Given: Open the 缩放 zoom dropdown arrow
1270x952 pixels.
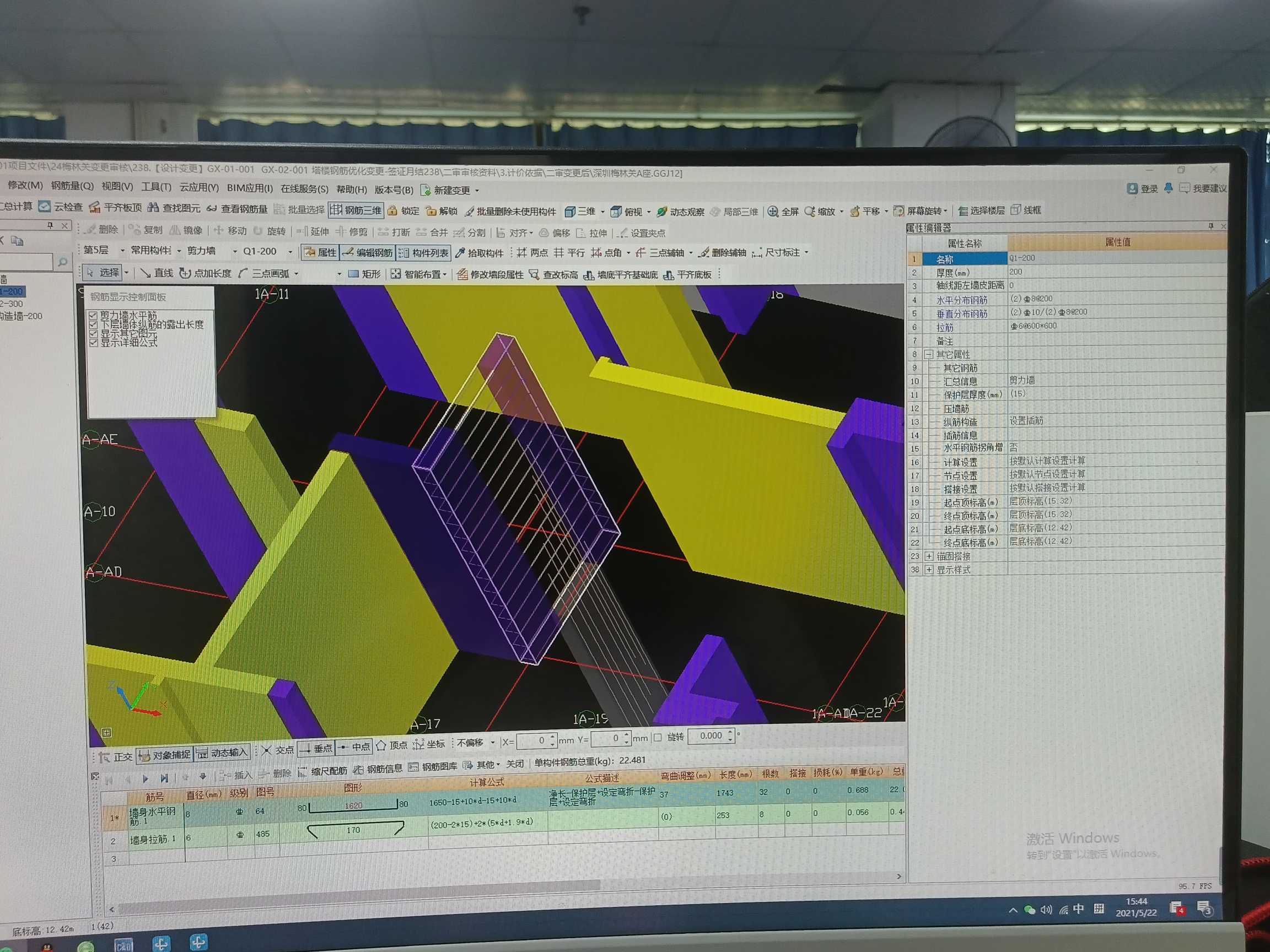Looking at the screenshot, I should pyautogui.click(x=842, y=212).
